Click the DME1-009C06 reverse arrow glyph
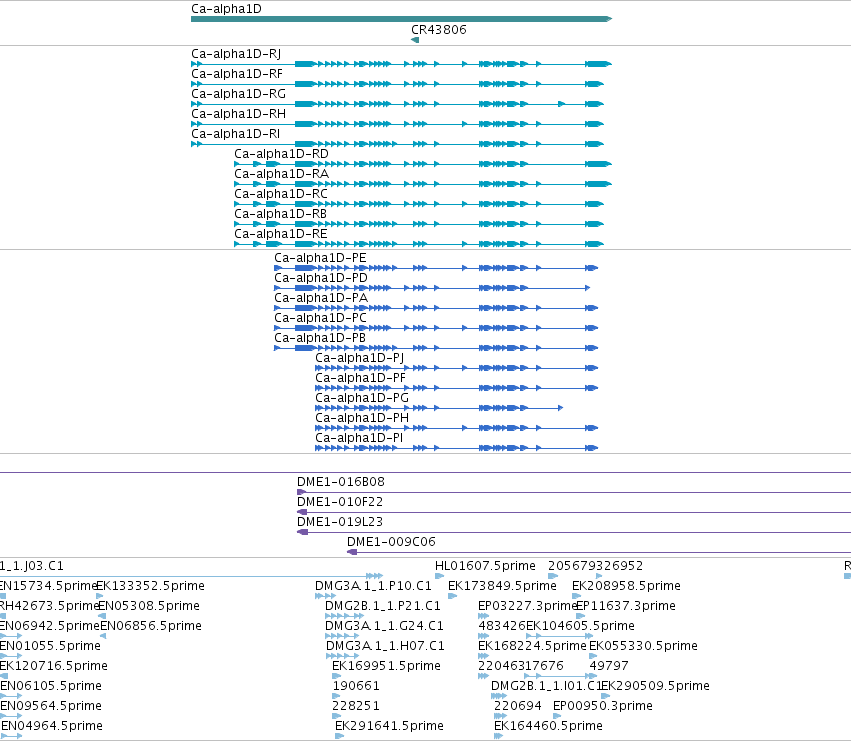Image resolution: width=851 pixels, height=741 pixels. (352, 552)
